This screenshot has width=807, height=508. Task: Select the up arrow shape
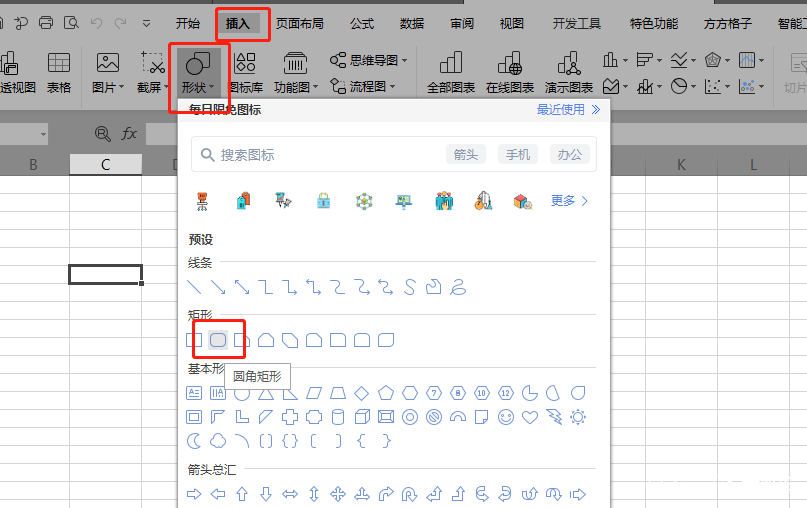(x=242, y=495)
